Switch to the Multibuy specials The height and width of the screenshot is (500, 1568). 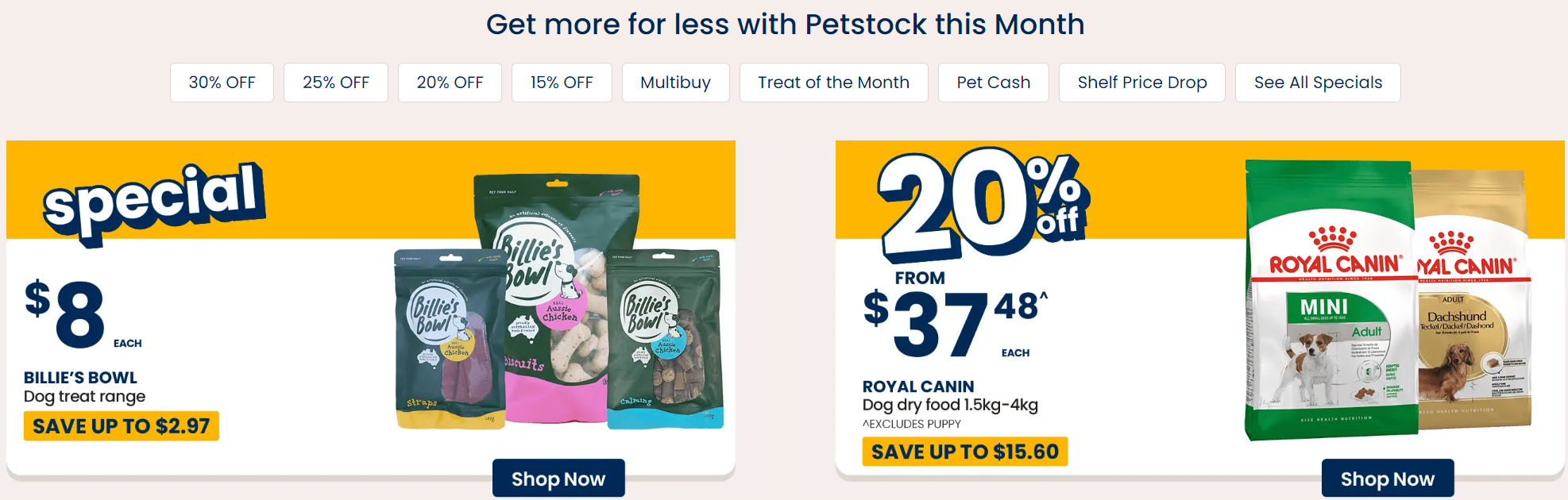point(675,83)
